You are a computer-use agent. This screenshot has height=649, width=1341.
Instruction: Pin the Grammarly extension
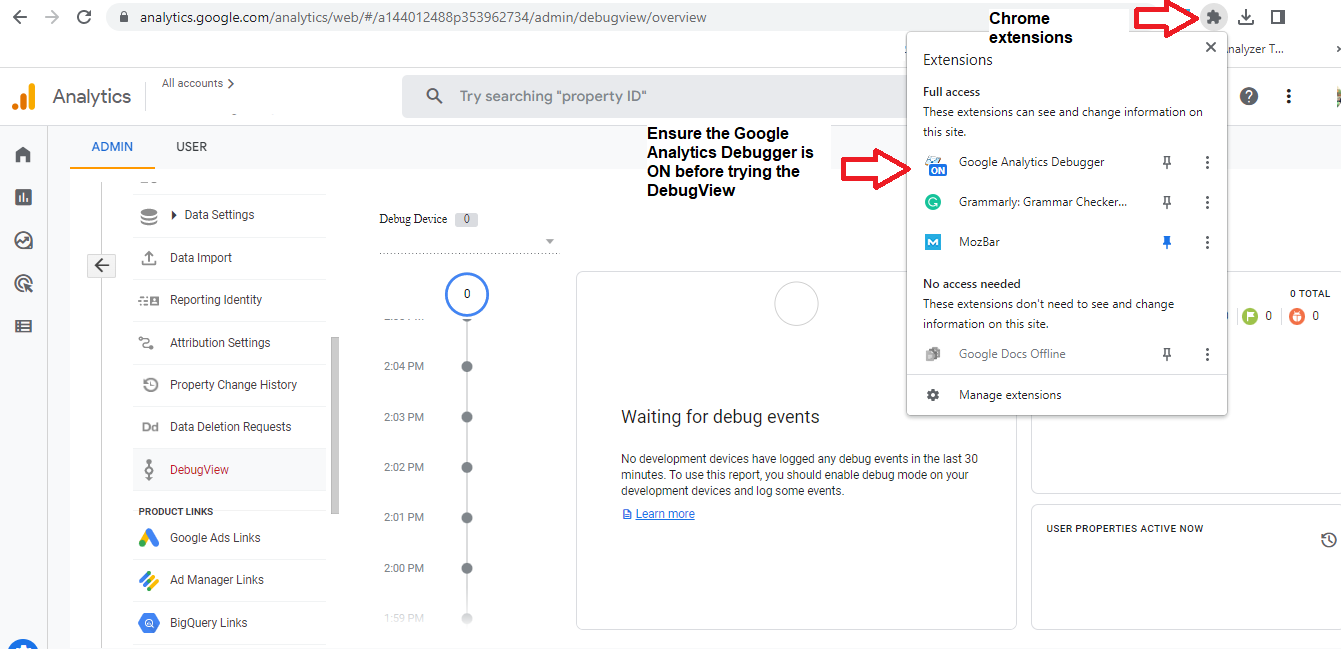(1166, 202)
